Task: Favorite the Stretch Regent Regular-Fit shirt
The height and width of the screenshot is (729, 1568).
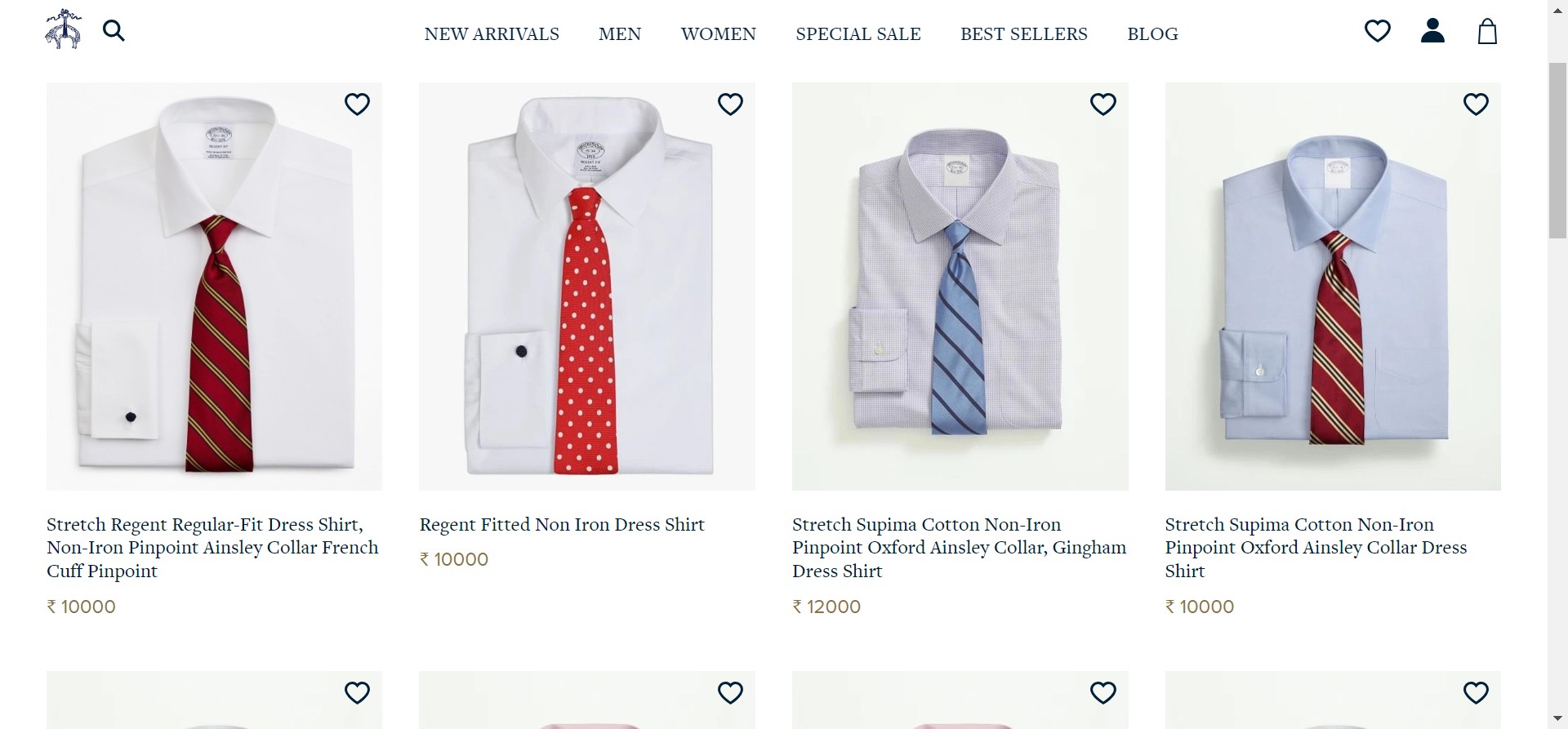Action: coord(357,104)
